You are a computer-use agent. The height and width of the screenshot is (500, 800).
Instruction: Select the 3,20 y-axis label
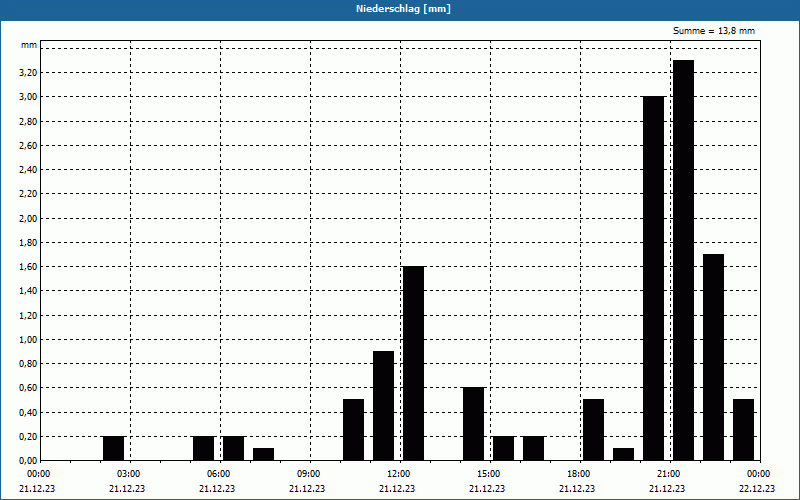pos(28,73)
